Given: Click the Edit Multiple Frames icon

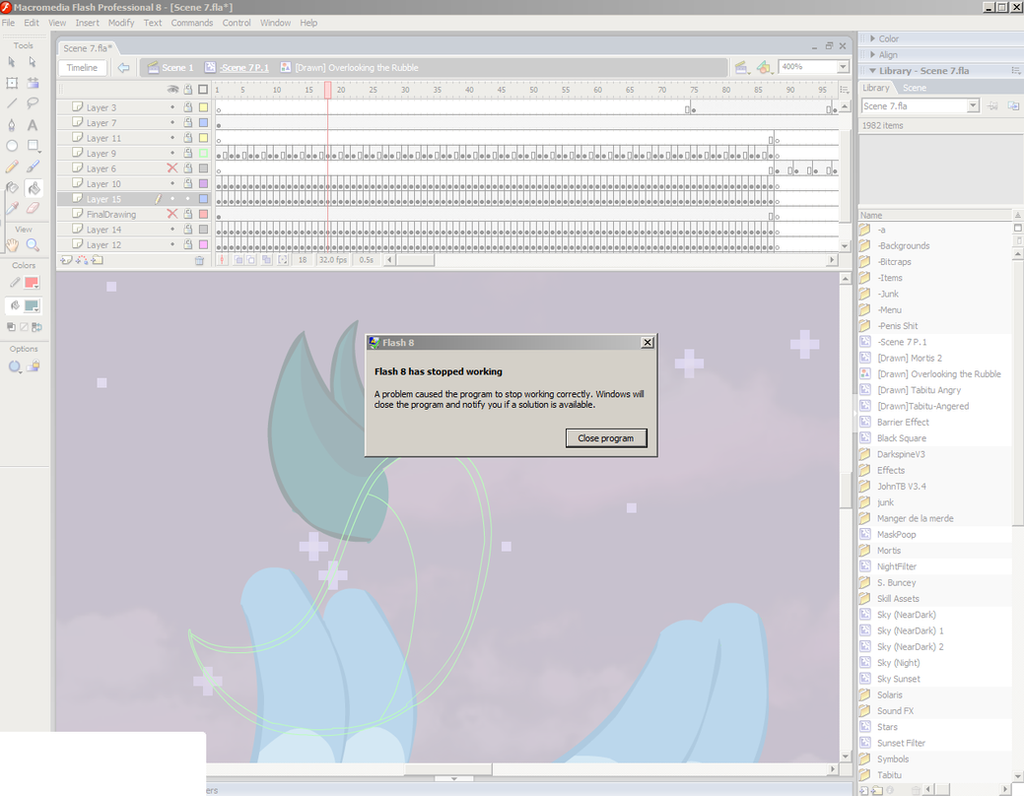Looking at the screenshot, I should 267,260.
